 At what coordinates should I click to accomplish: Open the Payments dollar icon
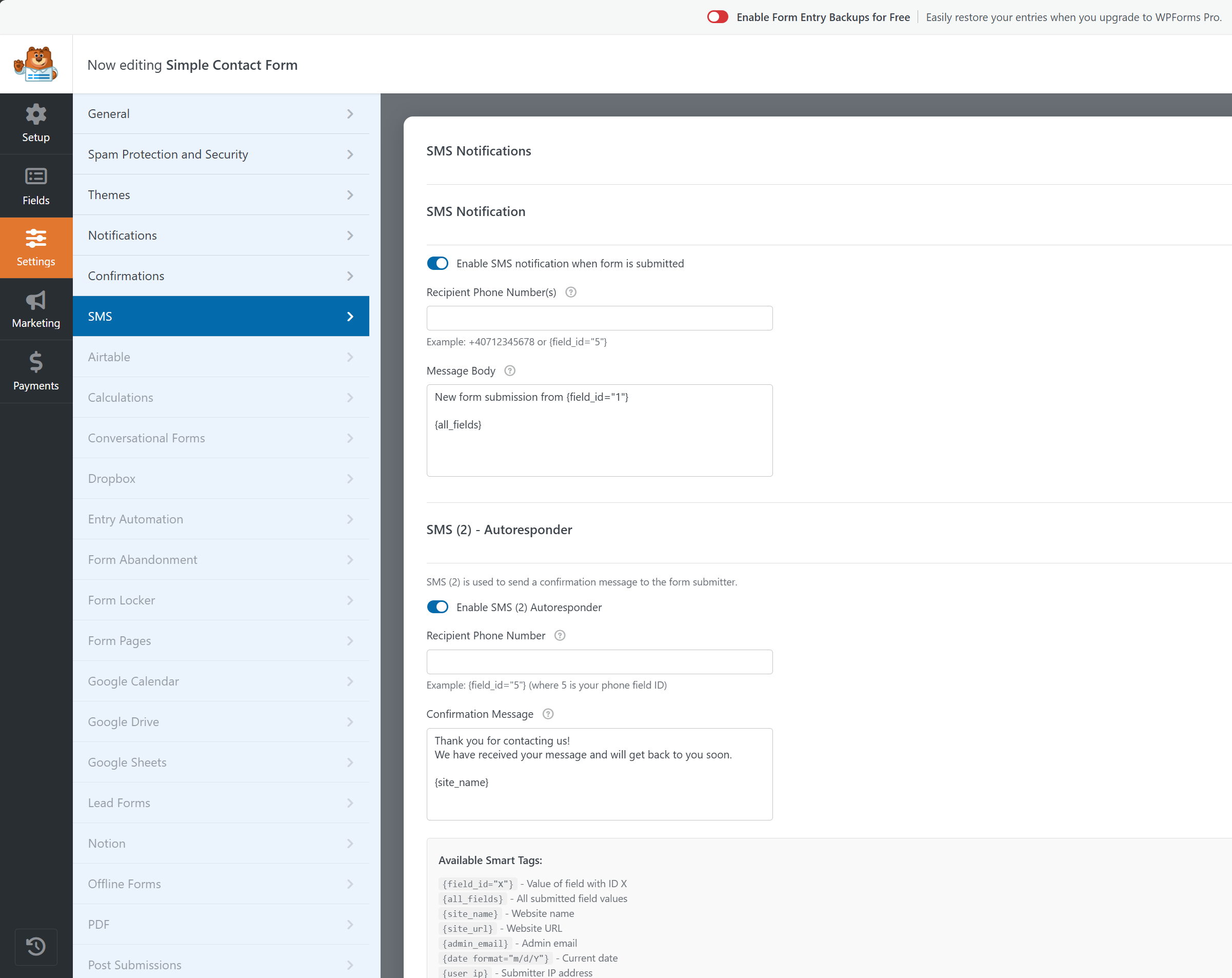[35, 371]
